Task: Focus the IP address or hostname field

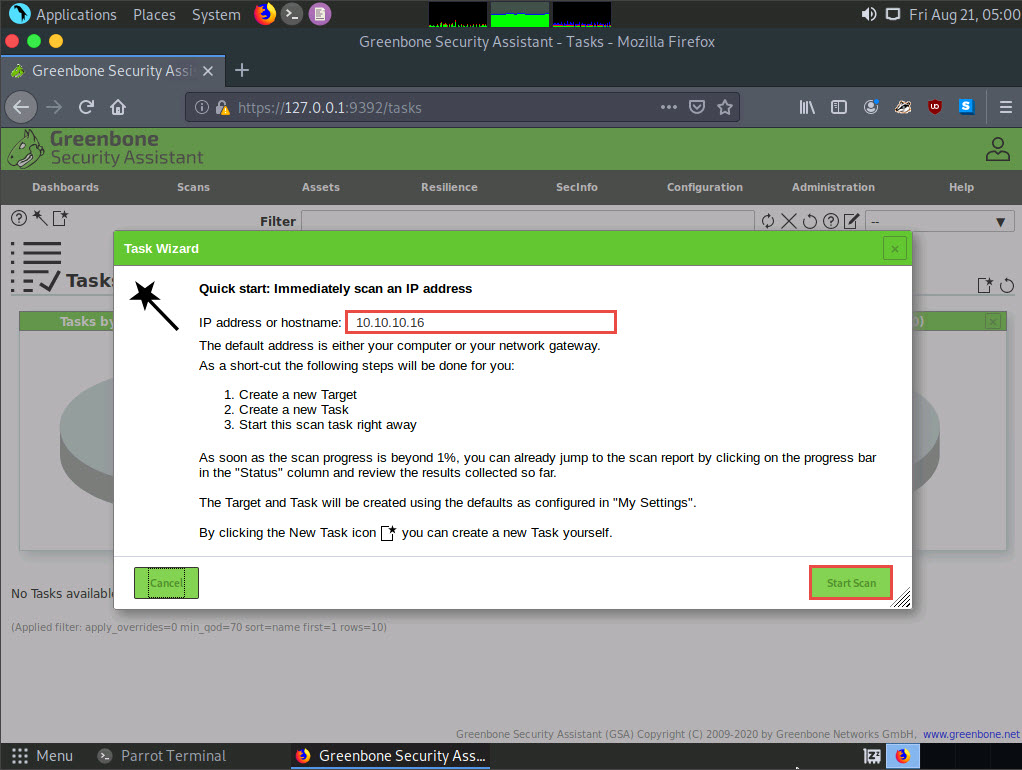Action: tap(481, 322)
